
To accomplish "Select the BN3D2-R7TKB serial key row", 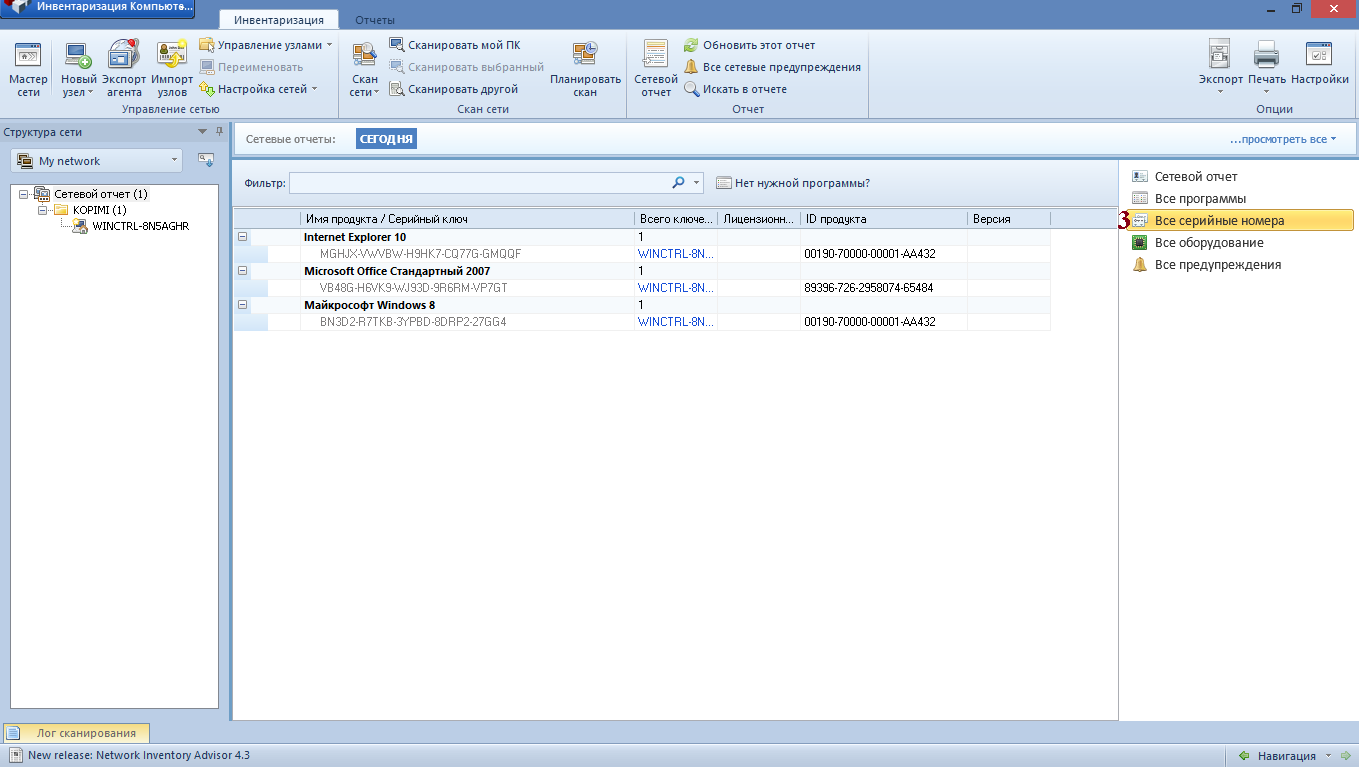I will click(642, 322).
